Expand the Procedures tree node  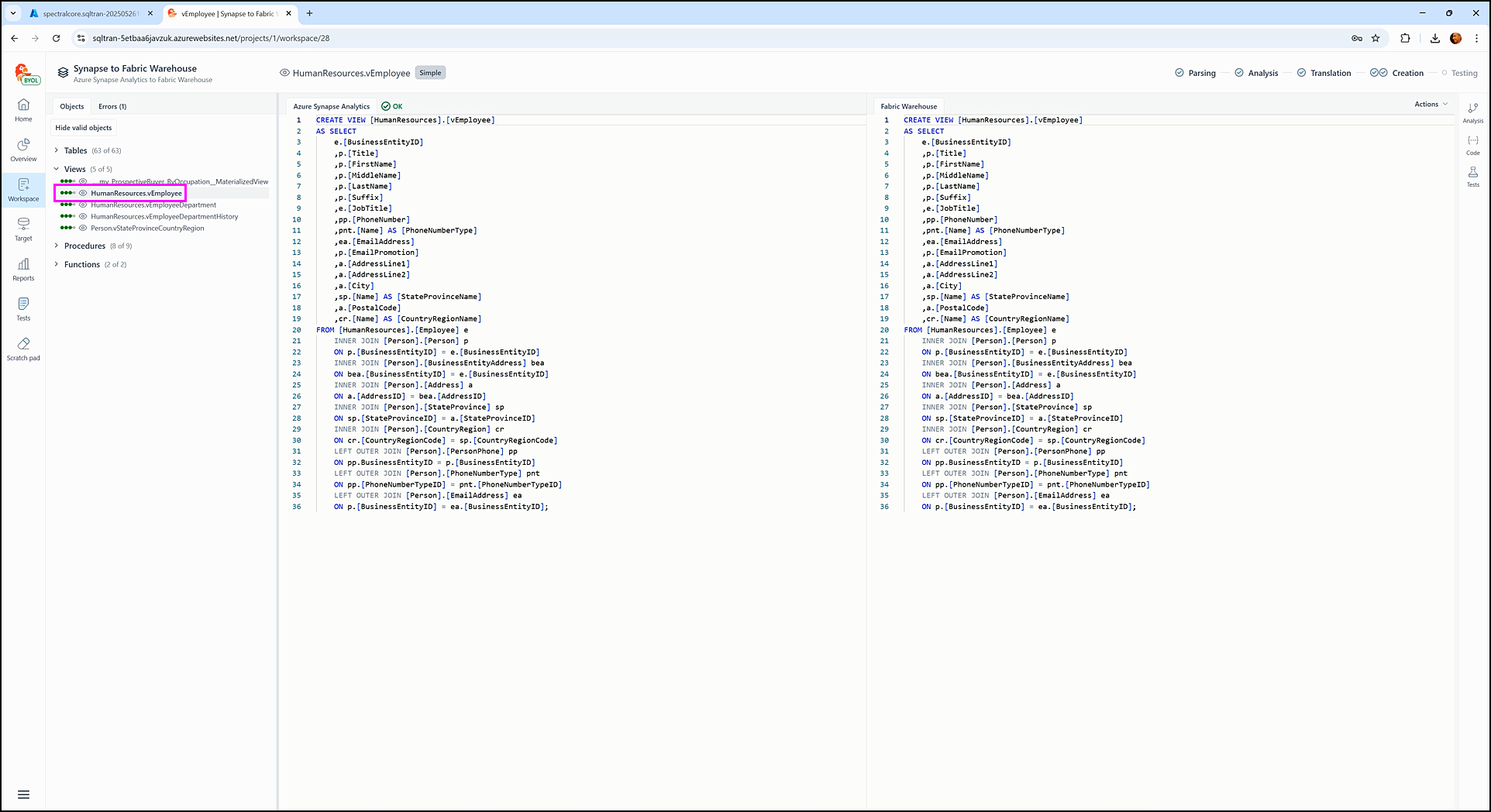pyautogui.click(x=57, y=246)
